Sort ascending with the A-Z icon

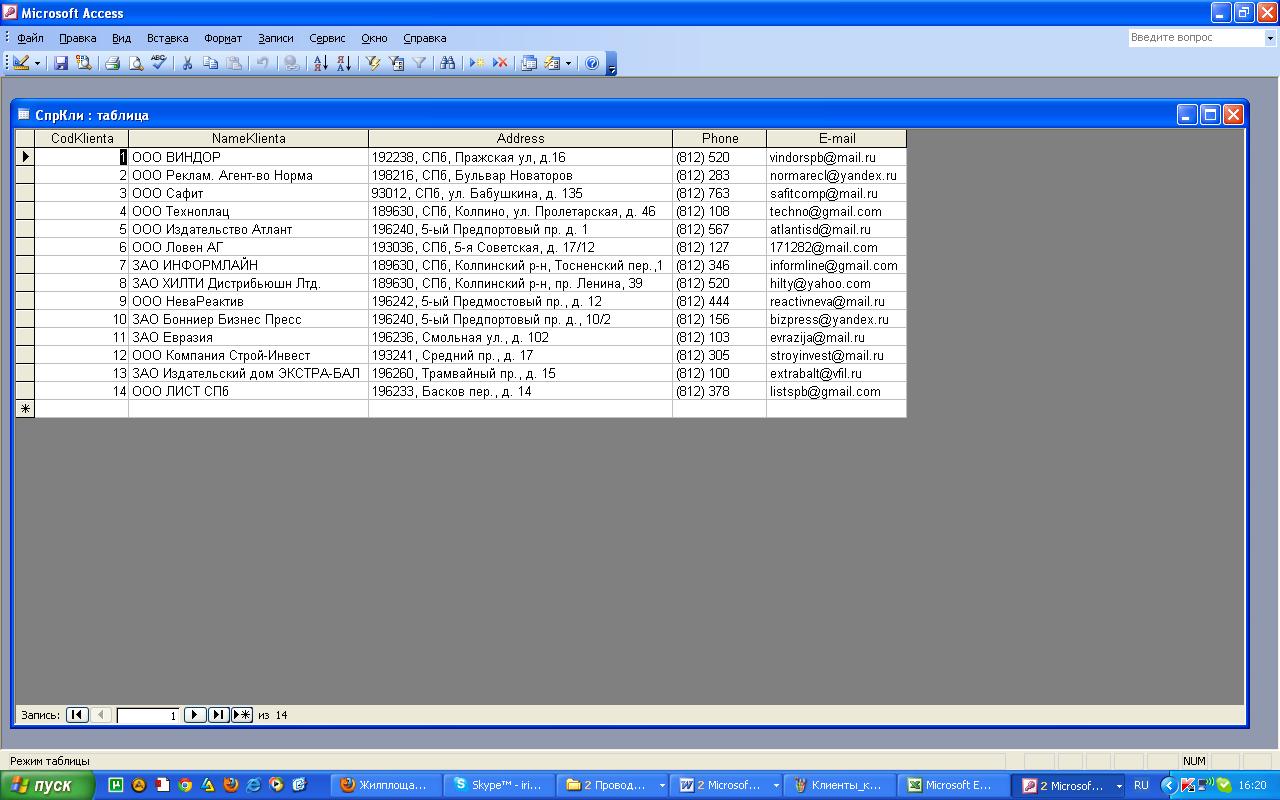(x=320, y=63)
